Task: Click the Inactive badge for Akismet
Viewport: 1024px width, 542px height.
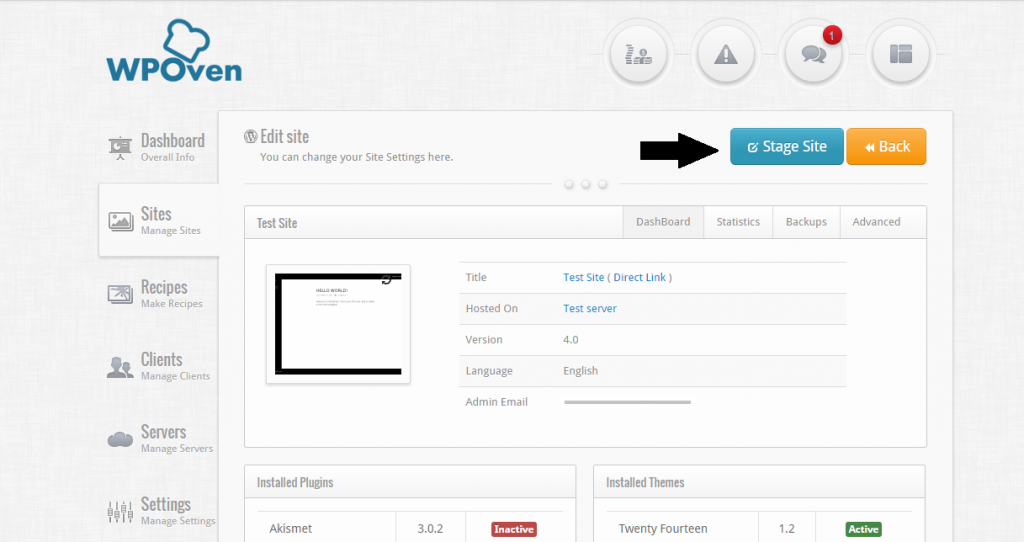Action: 514,529
